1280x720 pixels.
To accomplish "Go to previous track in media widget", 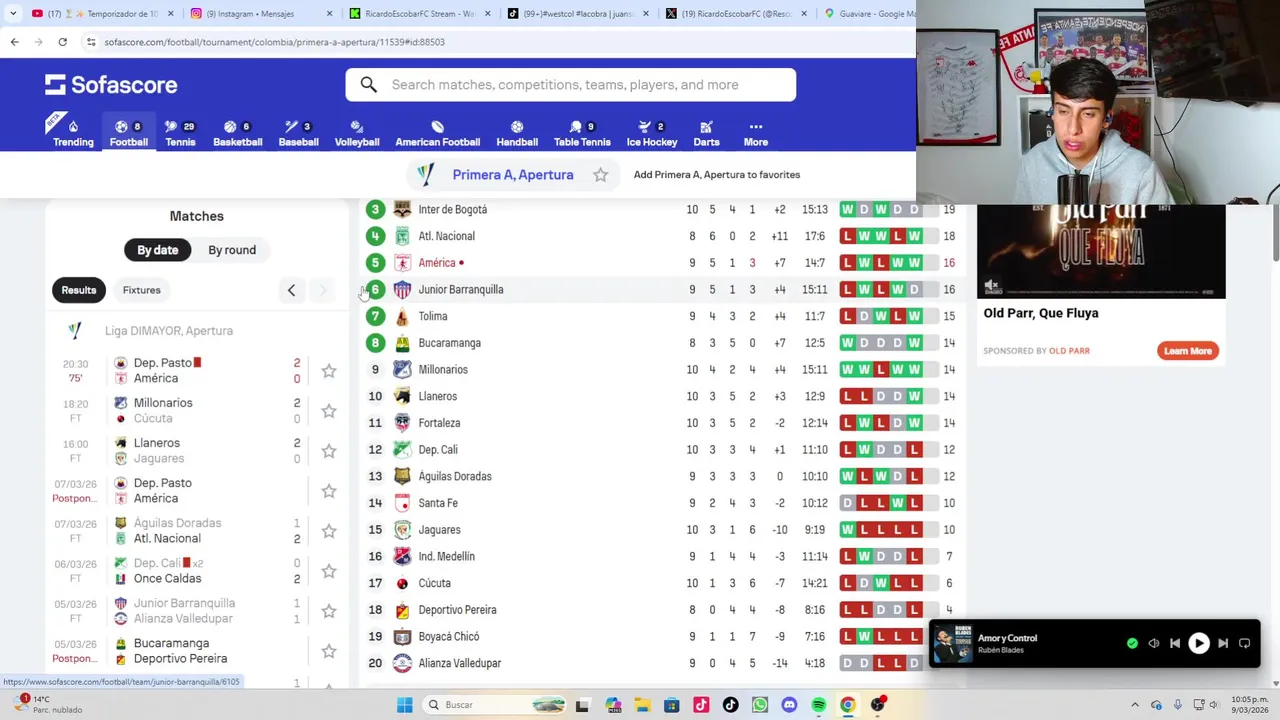I will [1175, 644].
